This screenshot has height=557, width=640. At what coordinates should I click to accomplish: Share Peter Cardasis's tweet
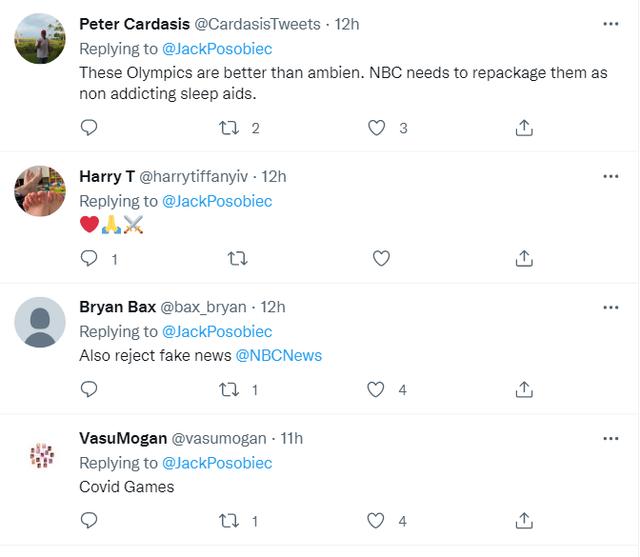(x=523, y=128)
